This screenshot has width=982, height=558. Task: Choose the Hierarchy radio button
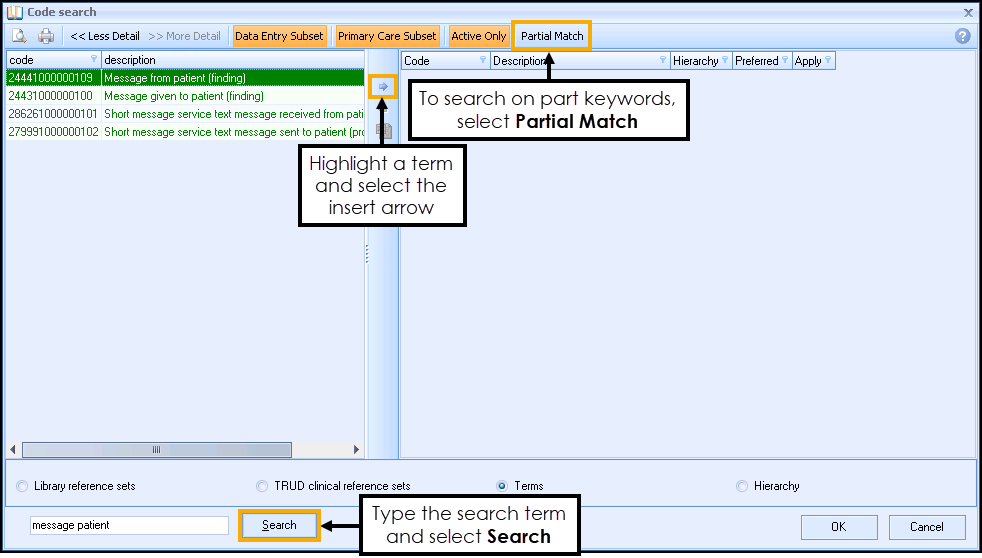click(x=742, y=486)
